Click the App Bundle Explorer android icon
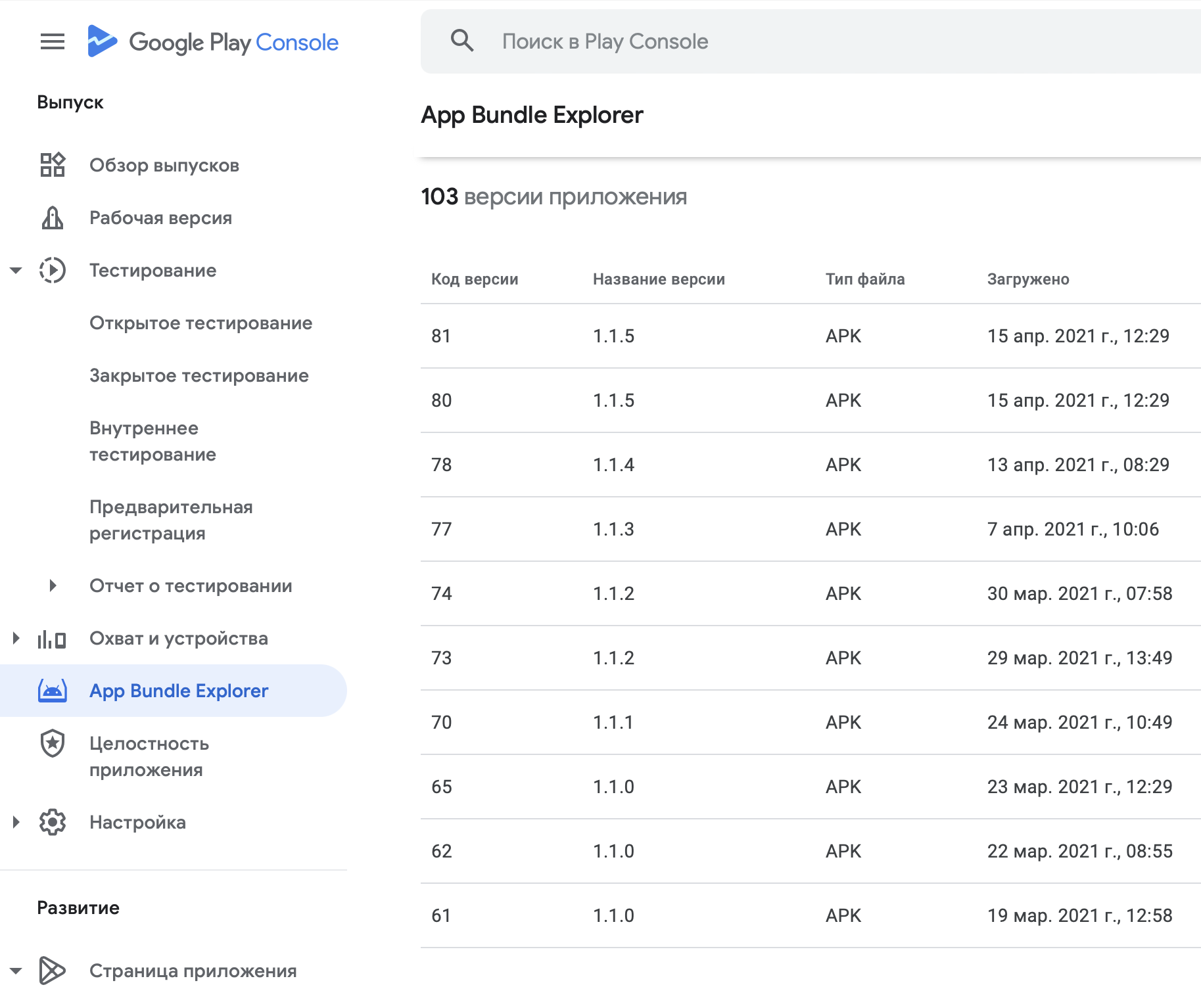This screenshot has height=1008, width=1201. click(53, 691)
